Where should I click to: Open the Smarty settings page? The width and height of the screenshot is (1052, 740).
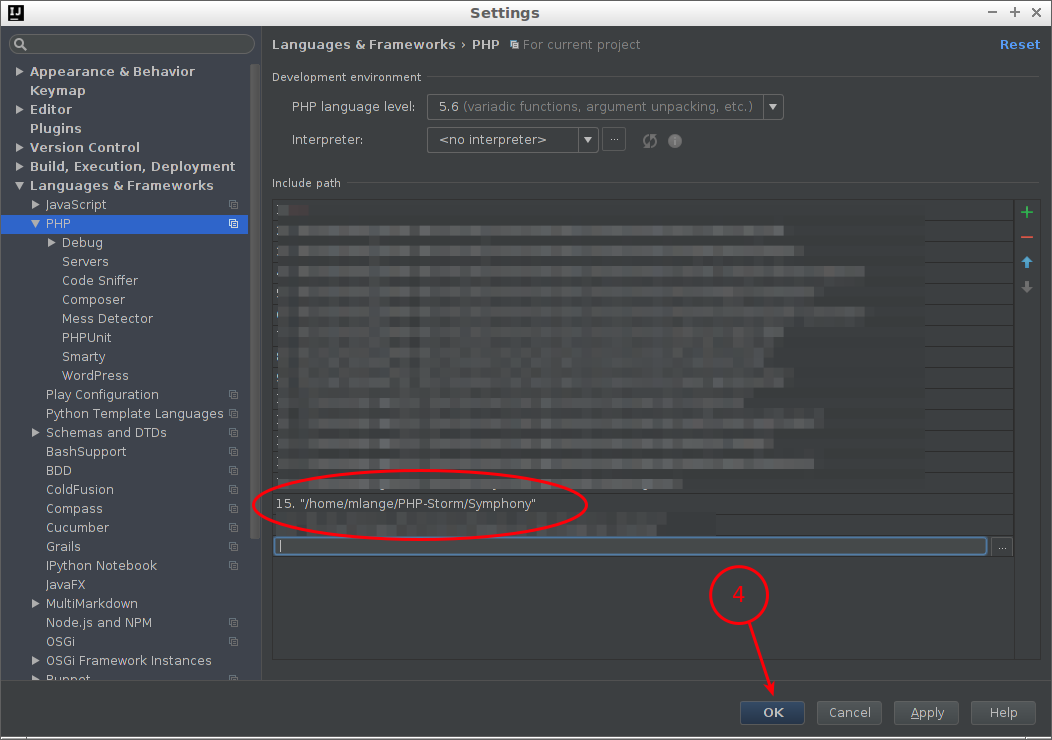pos(84,357)
